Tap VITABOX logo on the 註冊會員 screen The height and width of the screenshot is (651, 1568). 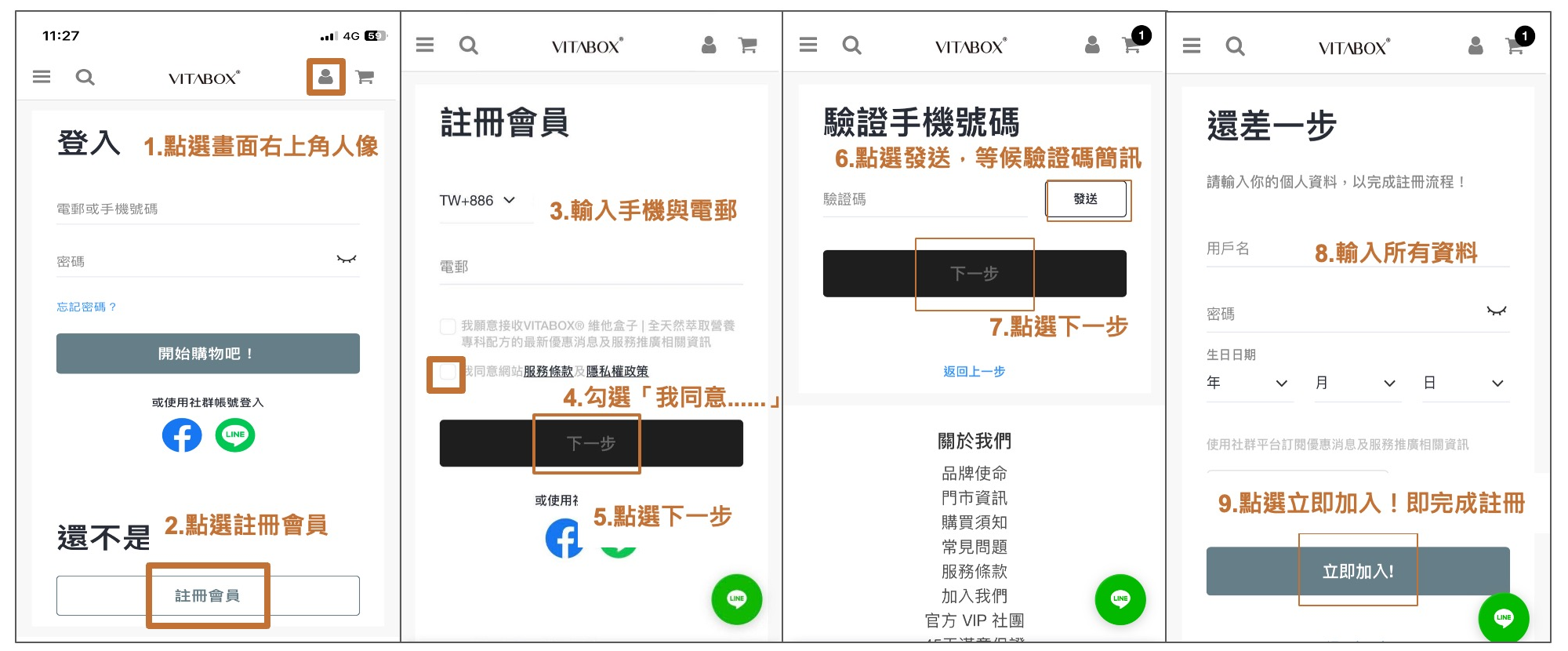(587, 46)
